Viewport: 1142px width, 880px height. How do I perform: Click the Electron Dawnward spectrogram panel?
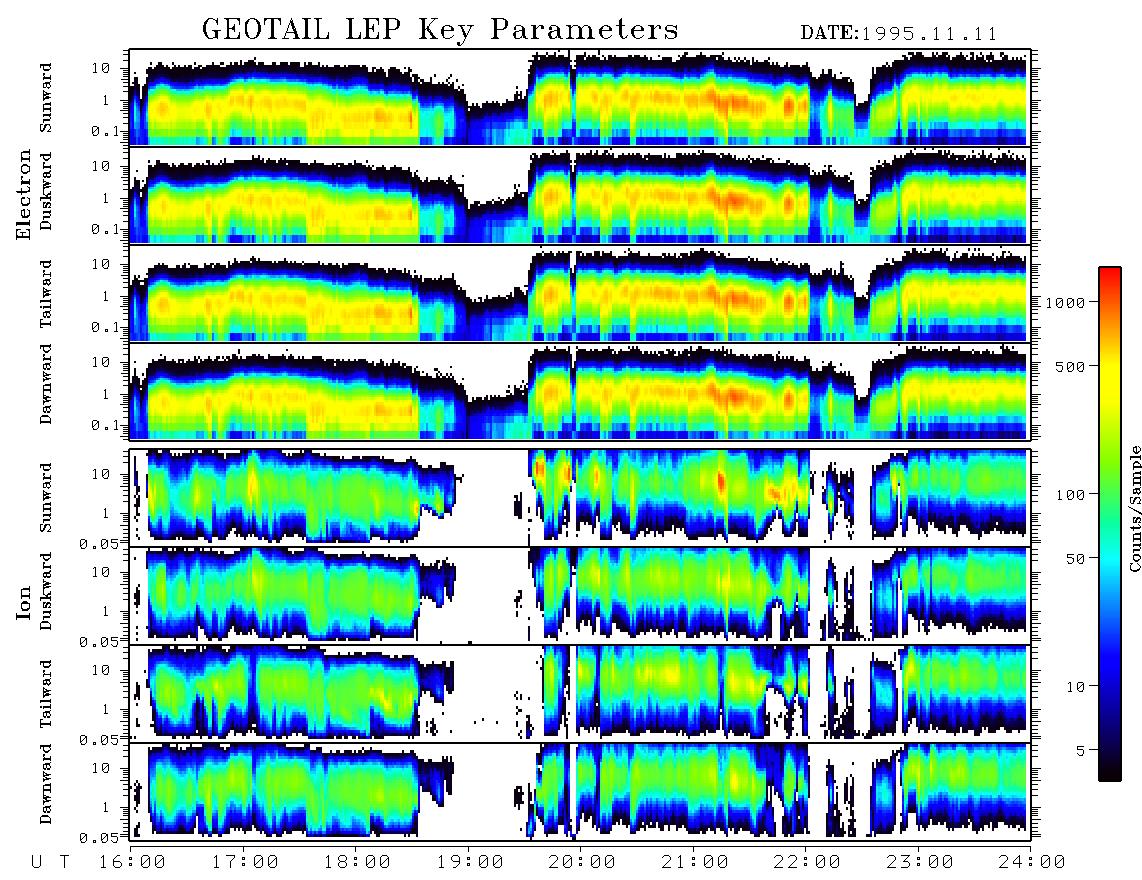(x=580, y=391)
